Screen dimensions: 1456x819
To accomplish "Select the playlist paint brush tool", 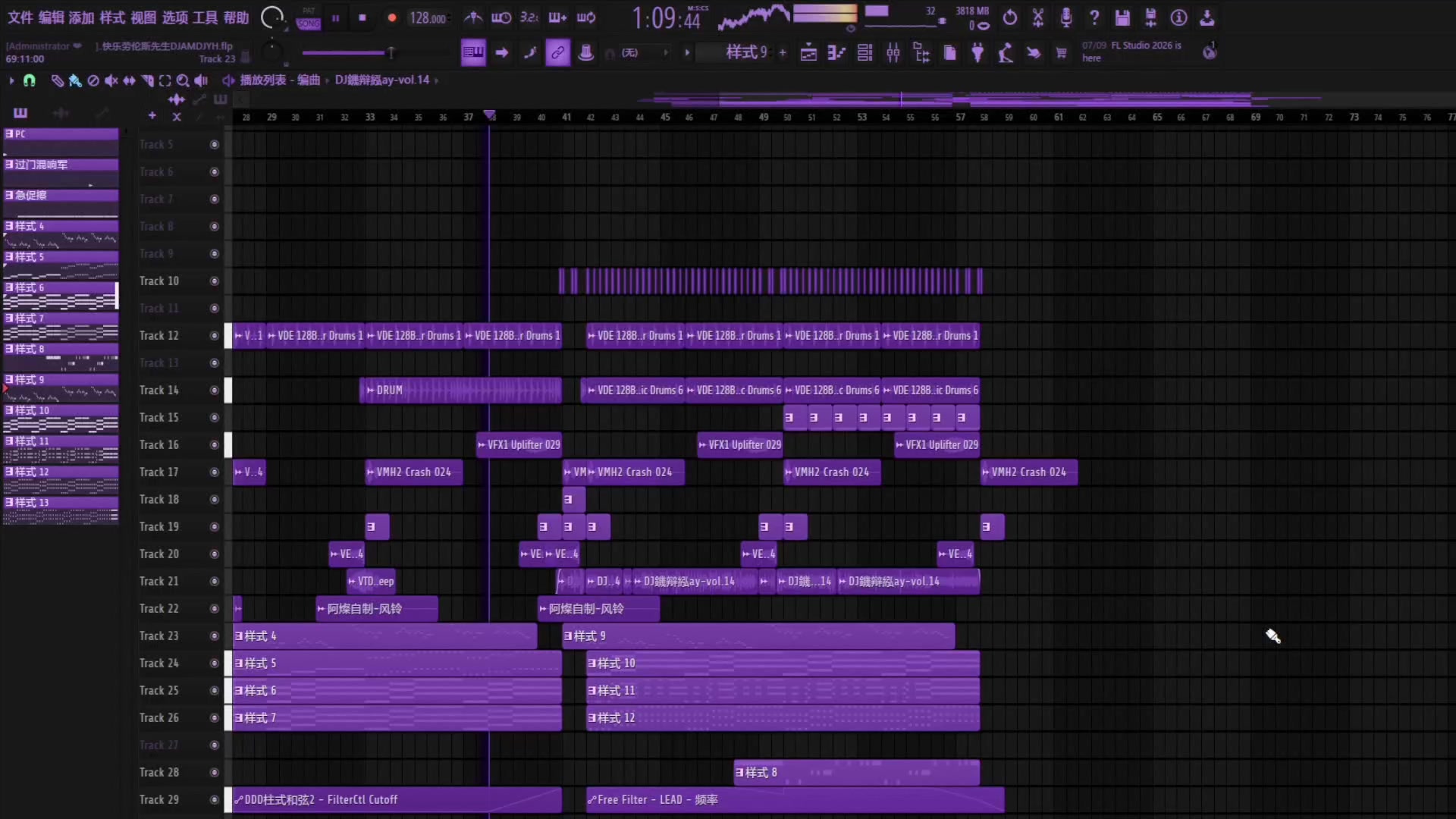I will click(74, 80).
